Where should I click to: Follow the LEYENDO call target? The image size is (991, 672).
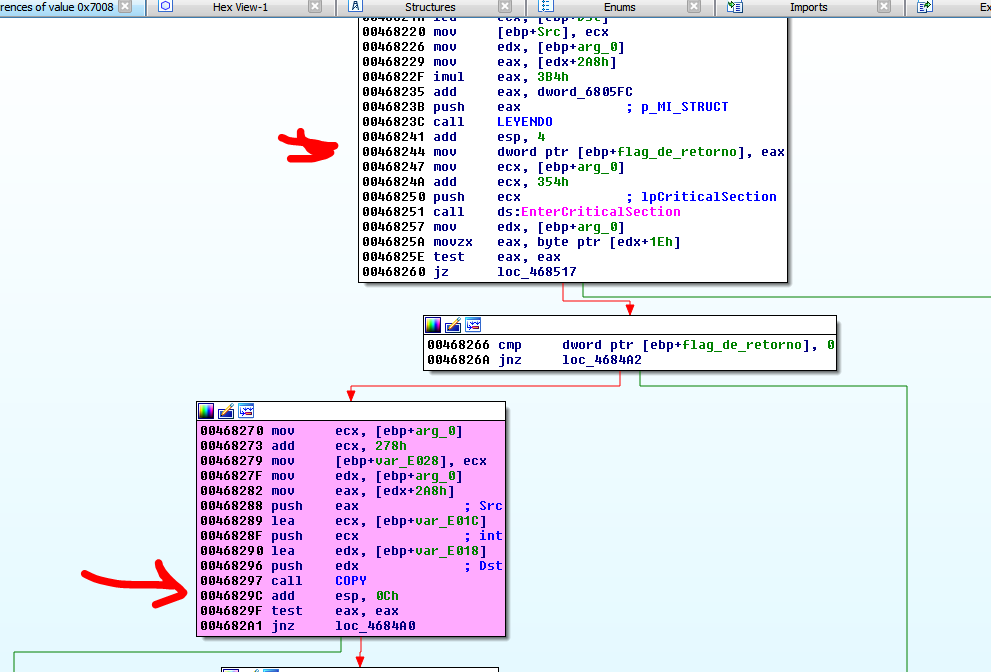[x=524, y=122]
